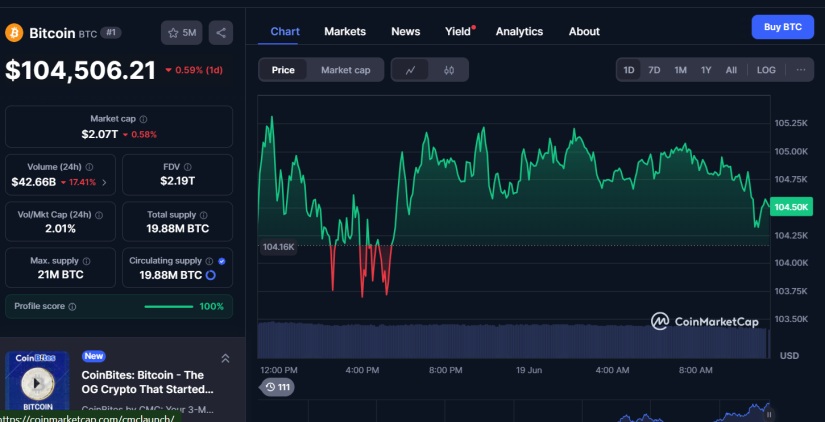825x422 pixels.
Task: Click the #1 rank badge
Action: 111,33
